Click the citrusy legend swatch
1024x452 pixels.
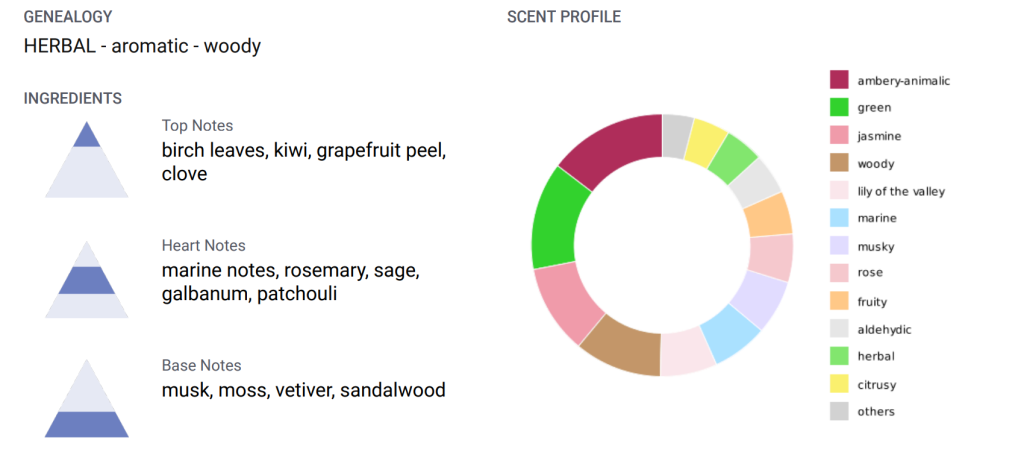[x=839, y=383]
